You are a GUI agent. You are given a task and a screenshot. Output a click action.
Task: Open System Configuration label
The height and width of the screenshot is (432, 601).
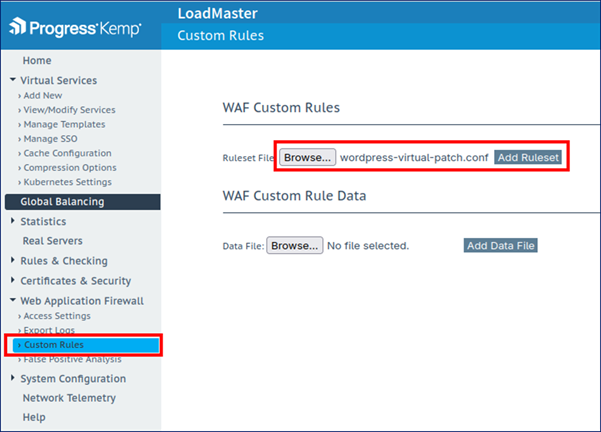(x=73, y=379)
